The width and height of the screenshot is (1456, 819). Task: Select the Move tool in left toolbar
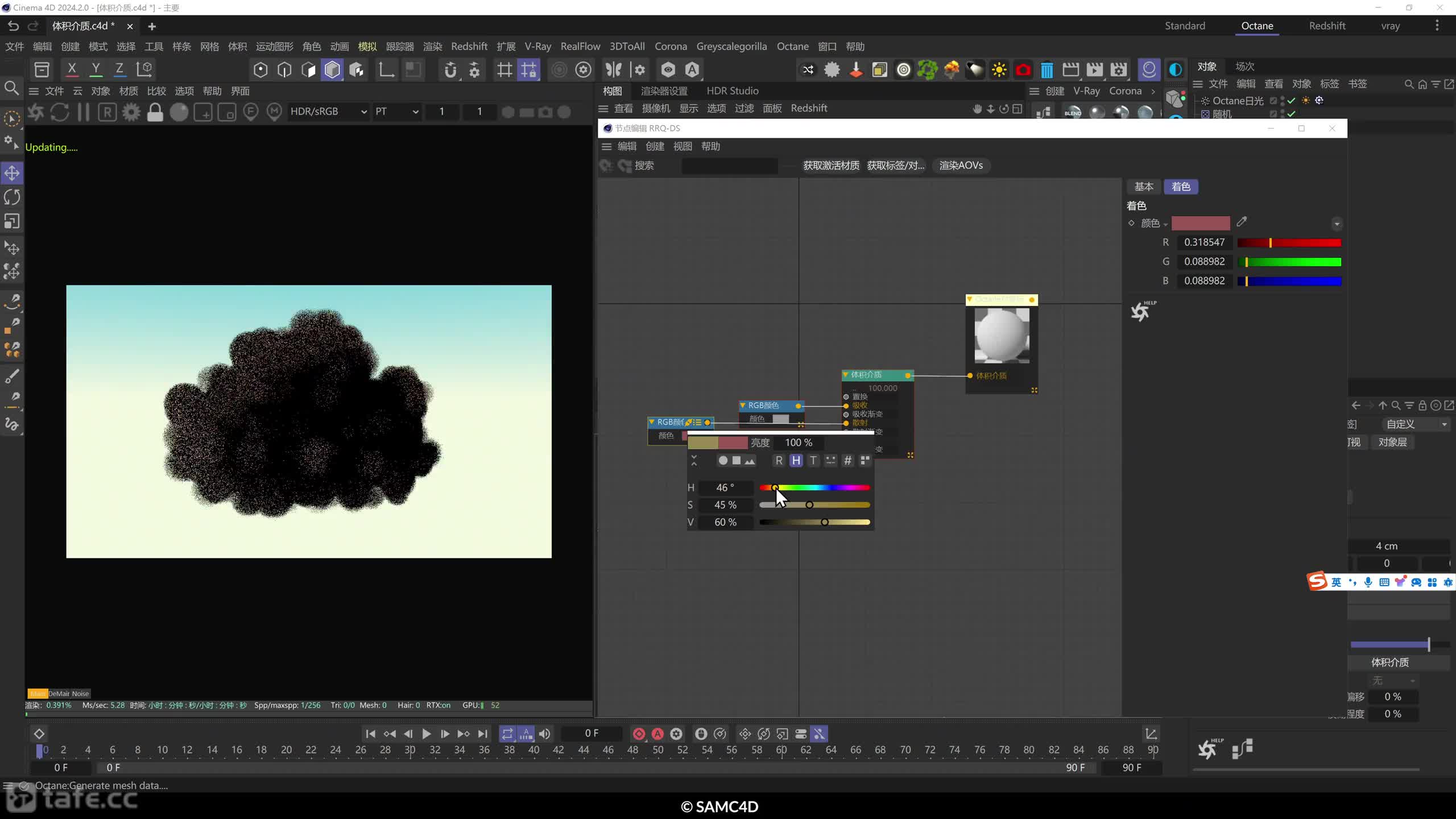(12, 173)
